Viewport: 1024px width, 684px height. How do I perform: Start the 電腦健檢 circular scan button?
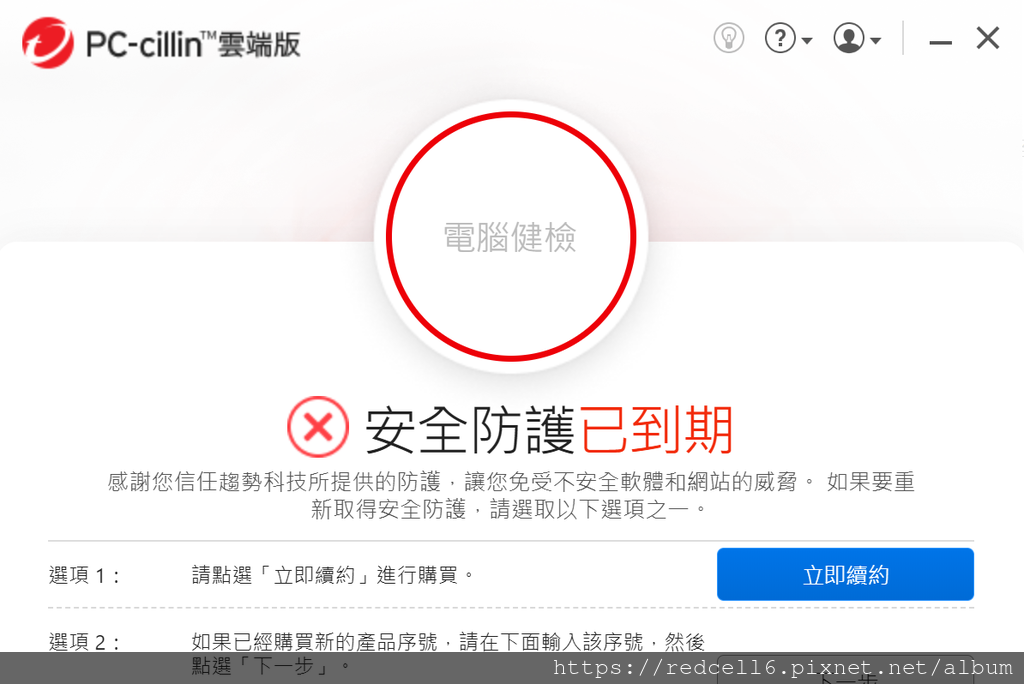click(x=511, y=236)
